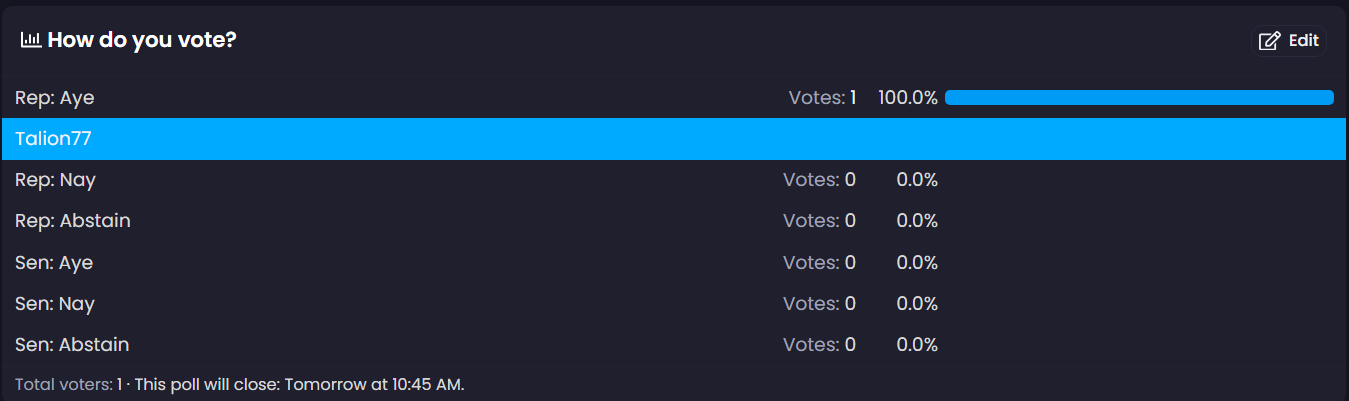Click the 0.0% percentage for Sen: Nay

[917, 304]
